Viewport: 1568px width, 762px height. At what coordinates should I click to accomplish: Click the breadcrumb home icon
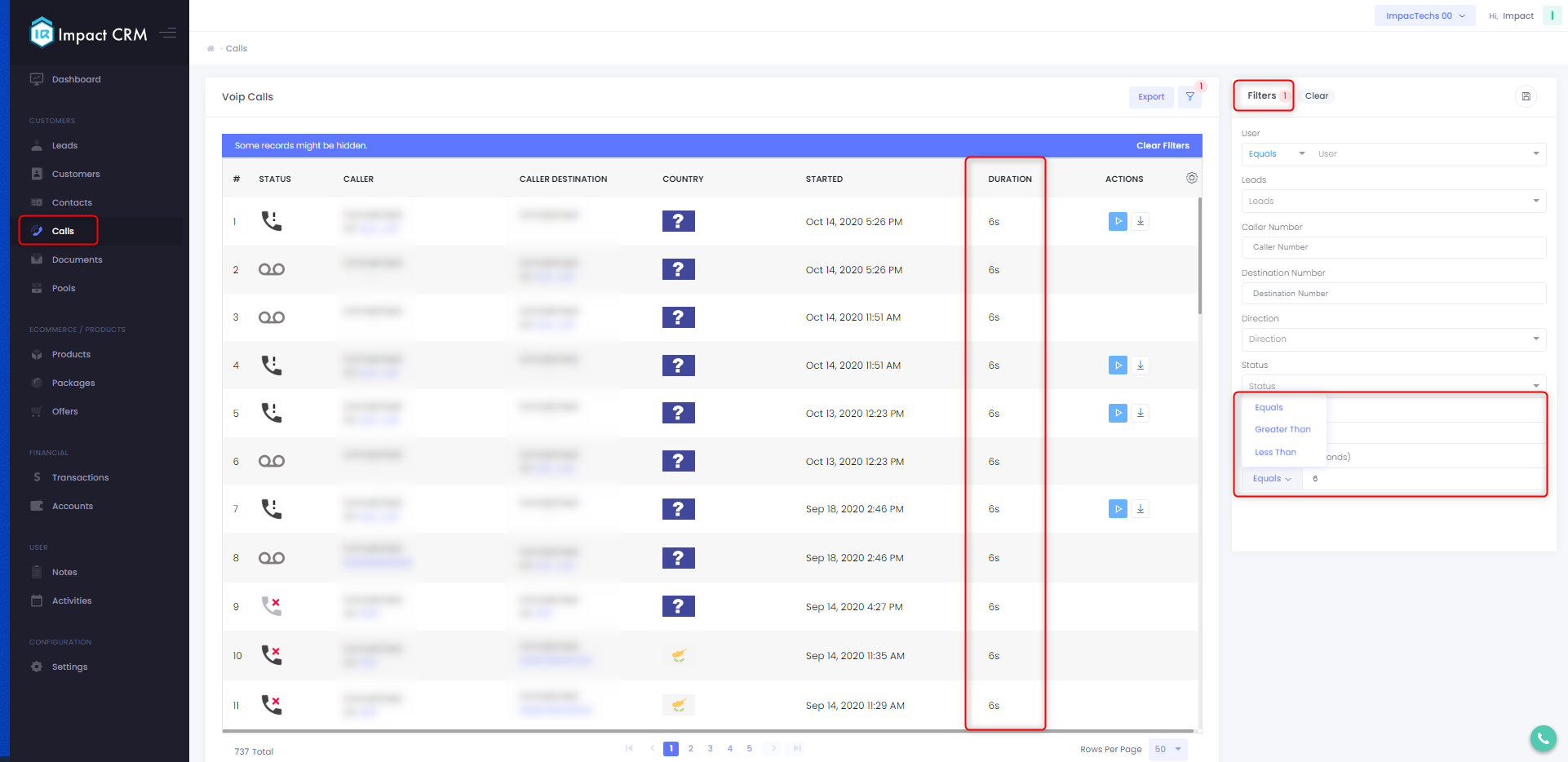coord(210,48)
